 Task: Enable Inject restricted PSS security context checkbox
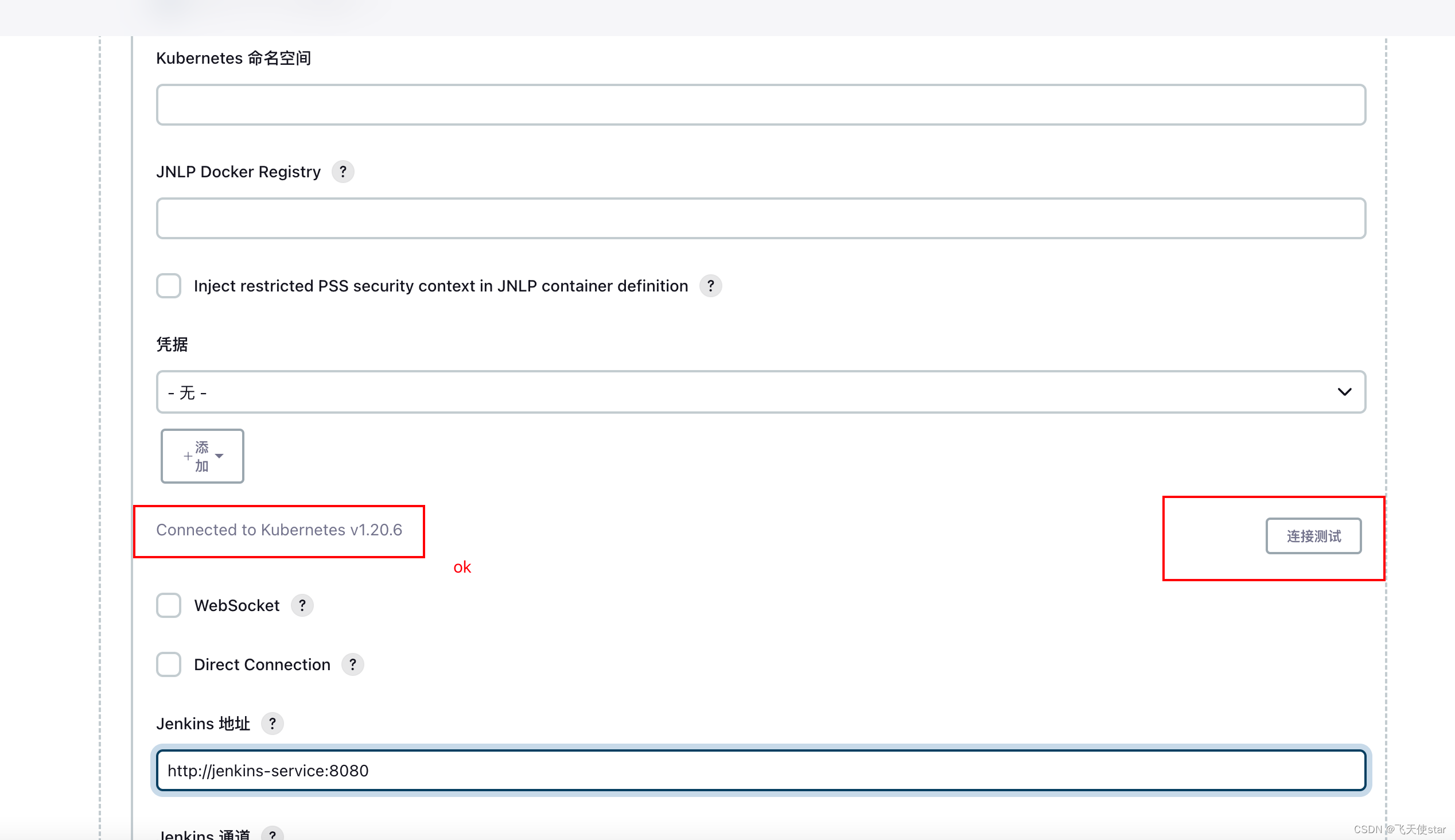pos(169,286)
